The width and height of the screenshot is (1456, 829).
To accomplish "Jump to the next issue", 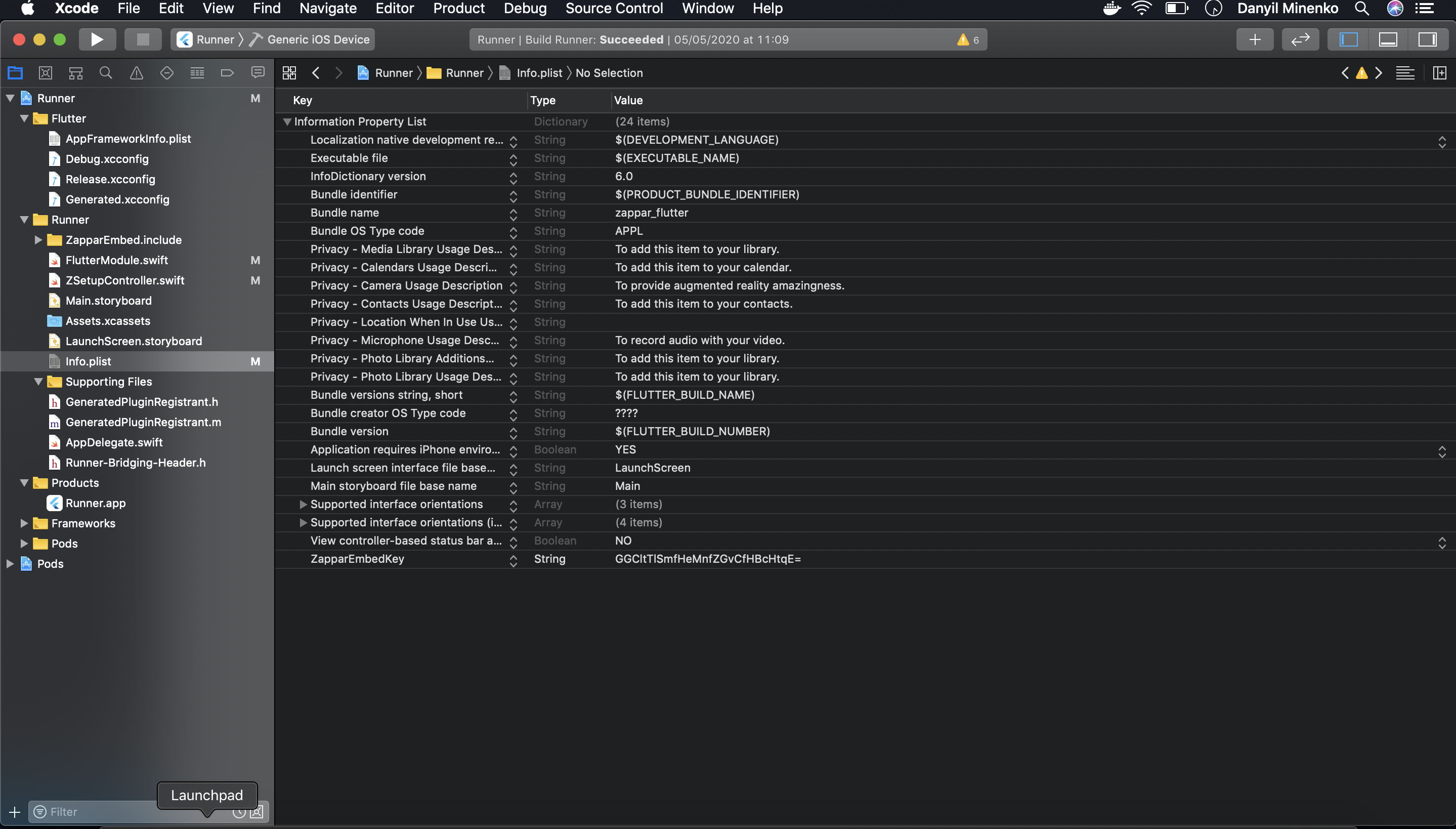I will (x=1379, y=73).
